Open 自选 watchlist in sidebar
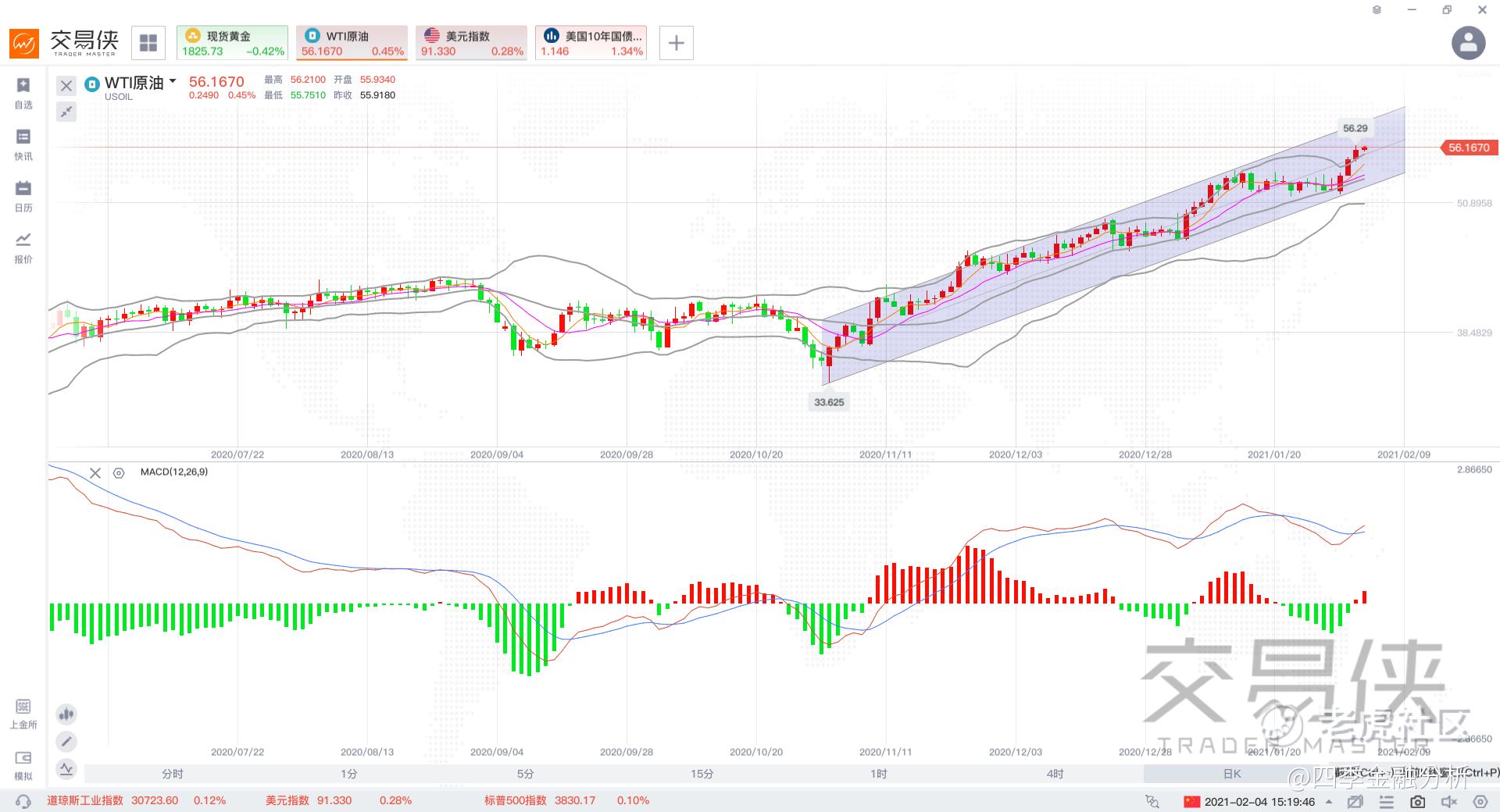 (23, 93)
